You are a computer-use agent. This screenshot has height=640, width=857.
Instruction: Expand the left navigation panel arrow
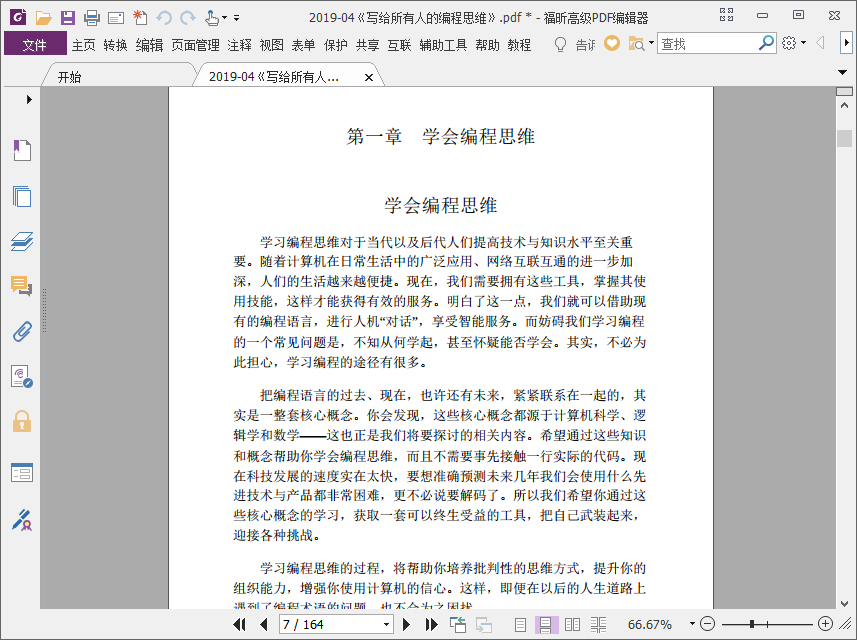pos(29,99)
